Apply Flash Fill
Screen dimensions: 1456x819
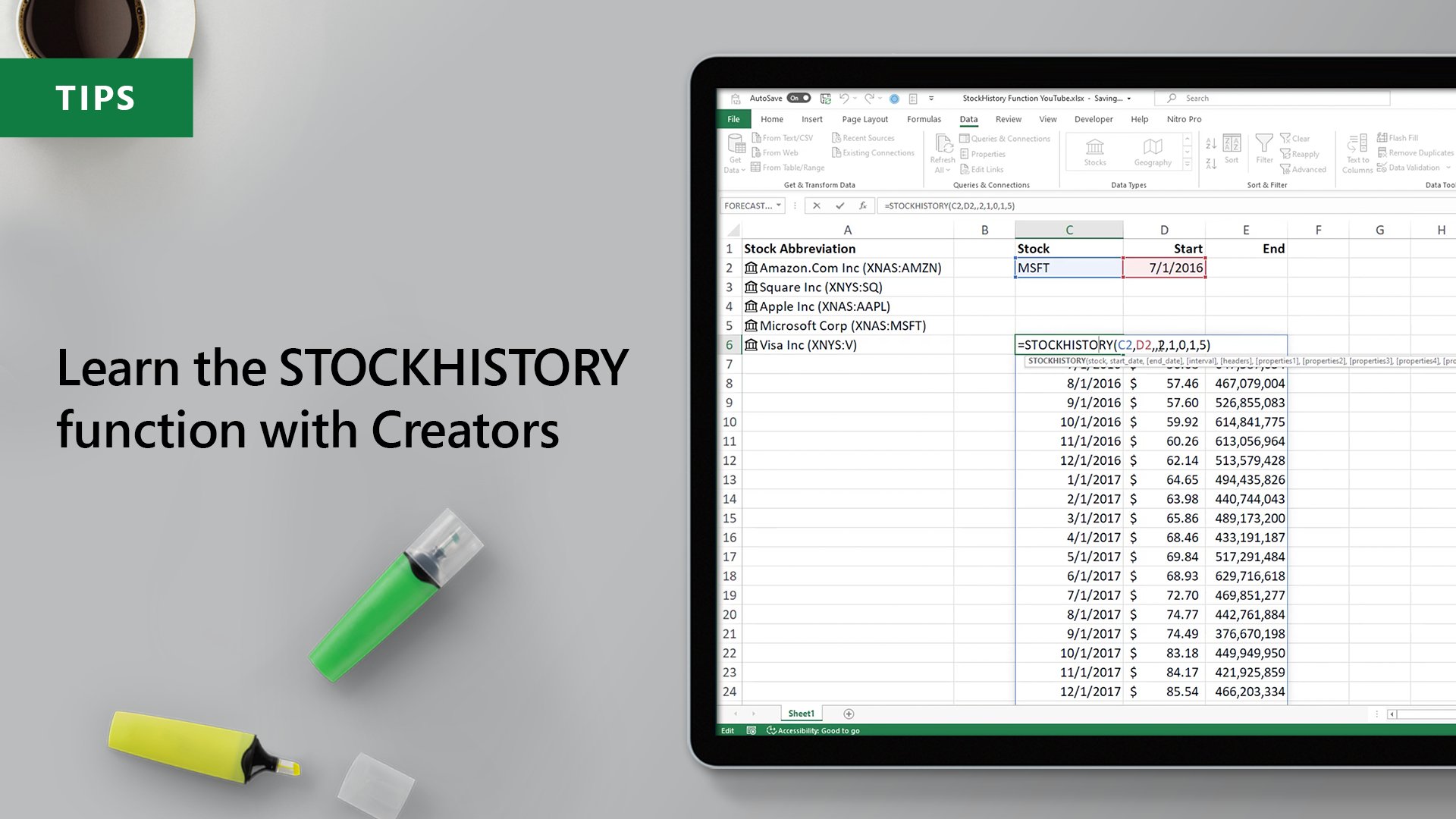coord(1400,138)
